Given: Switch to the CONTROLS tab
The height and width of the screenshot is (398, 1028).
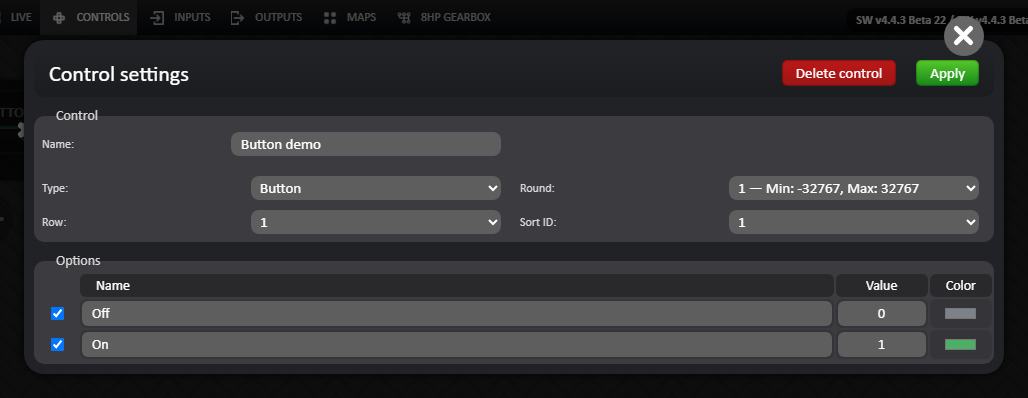Looking at the screenshot, I should pos(89,17).
